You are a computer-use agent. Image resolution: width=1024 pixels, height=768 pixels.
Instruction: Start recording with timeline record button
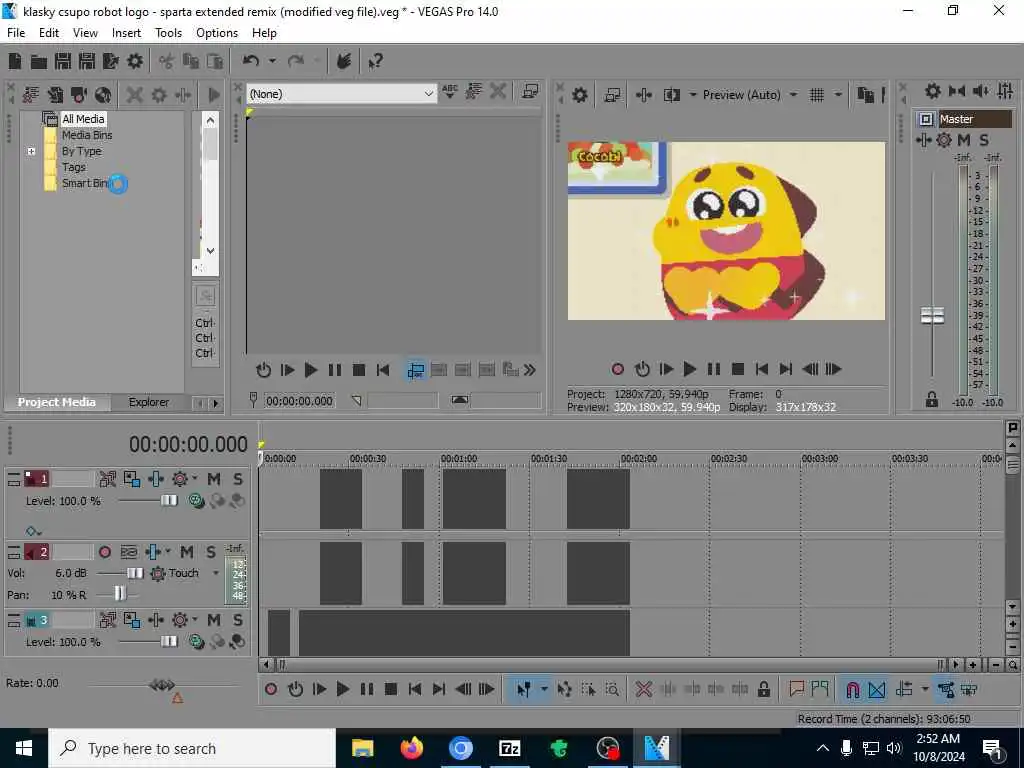tap(271, 689)
